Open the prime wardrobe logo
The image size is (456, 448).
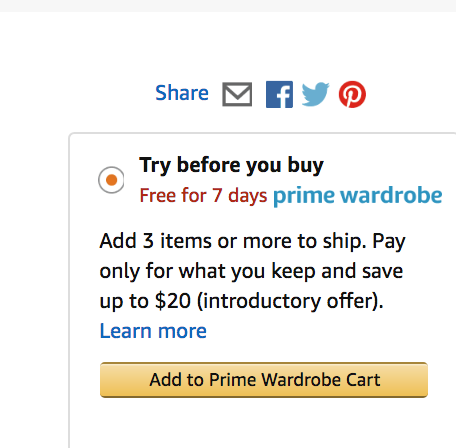pos(358,196)
